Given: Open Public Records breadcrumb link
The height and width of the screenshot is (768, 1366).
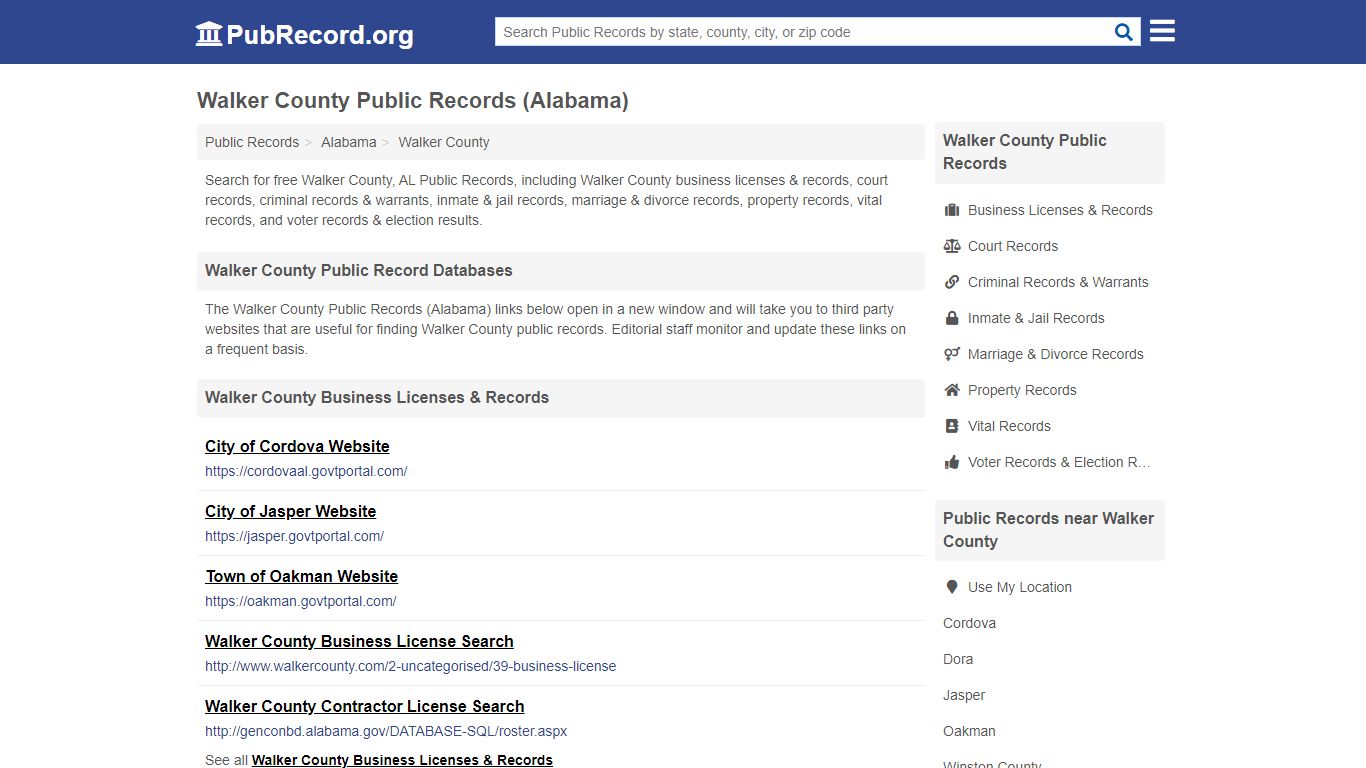Looking at the screenshot, I should pos(252,142).
